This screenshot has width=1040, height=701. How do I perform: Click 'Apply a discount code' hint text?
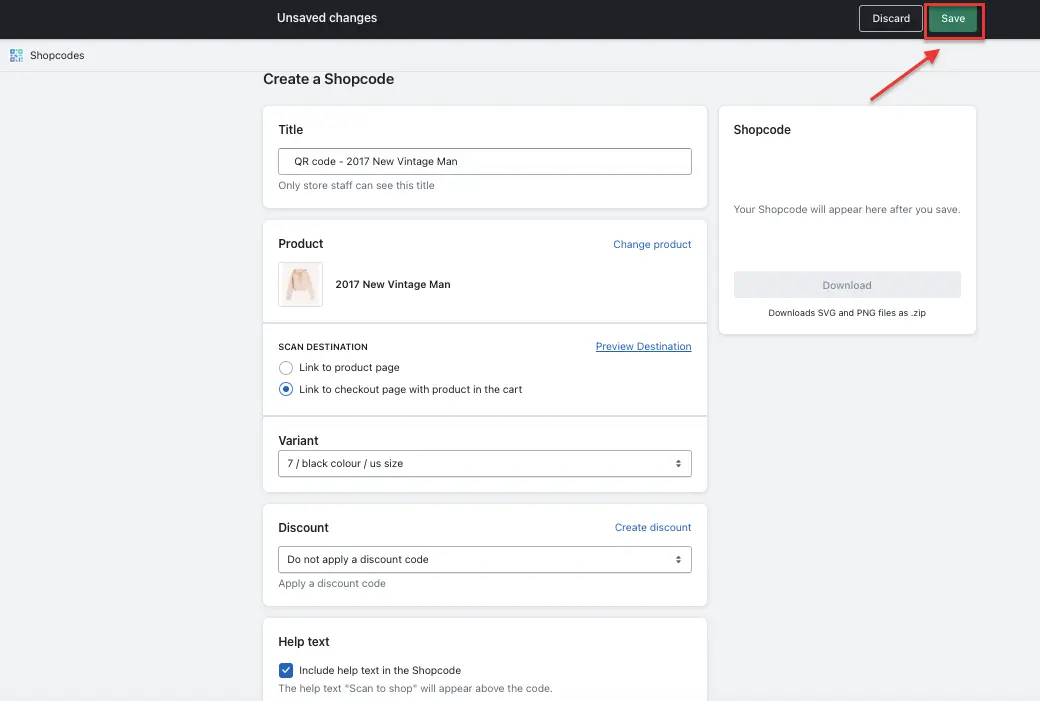click(x=332, y=584)
